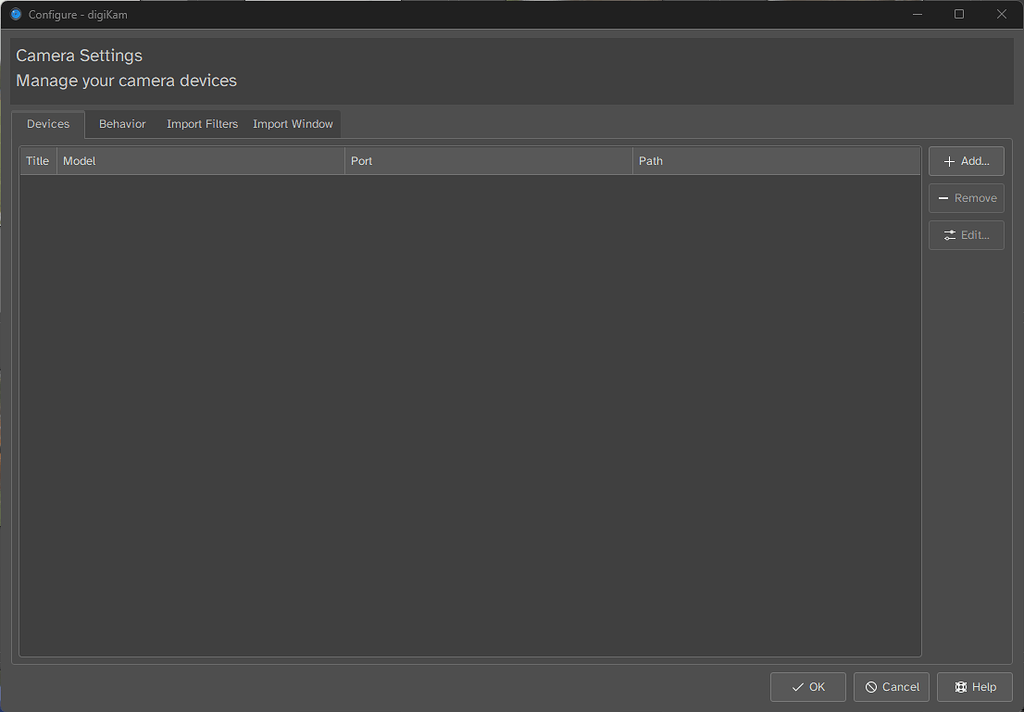Open the Edit camera dialog
The width and height of the screenshot is (1024, 712).
click(966, 235)
